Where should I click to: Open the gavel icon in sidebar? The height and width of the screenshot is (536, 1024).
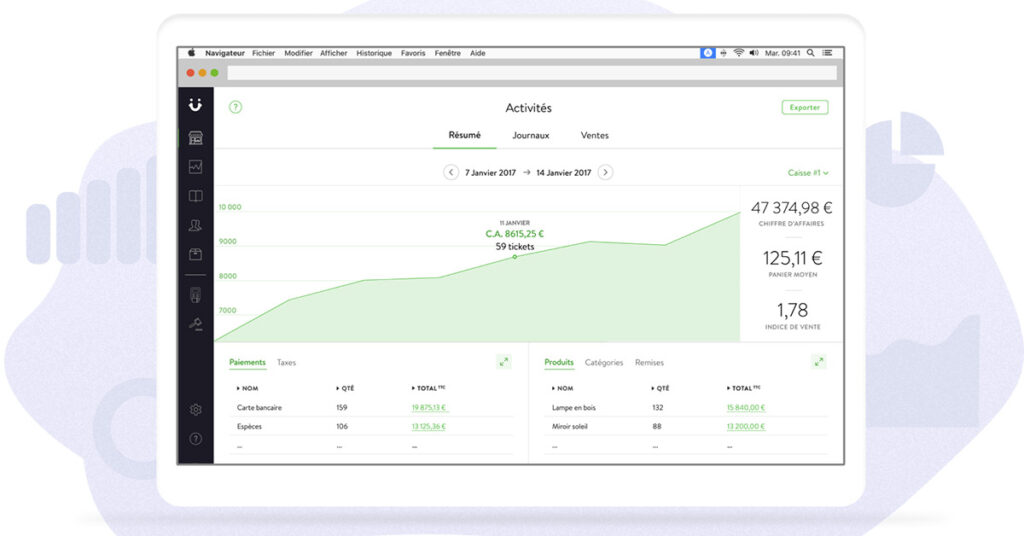coord(195,324)
